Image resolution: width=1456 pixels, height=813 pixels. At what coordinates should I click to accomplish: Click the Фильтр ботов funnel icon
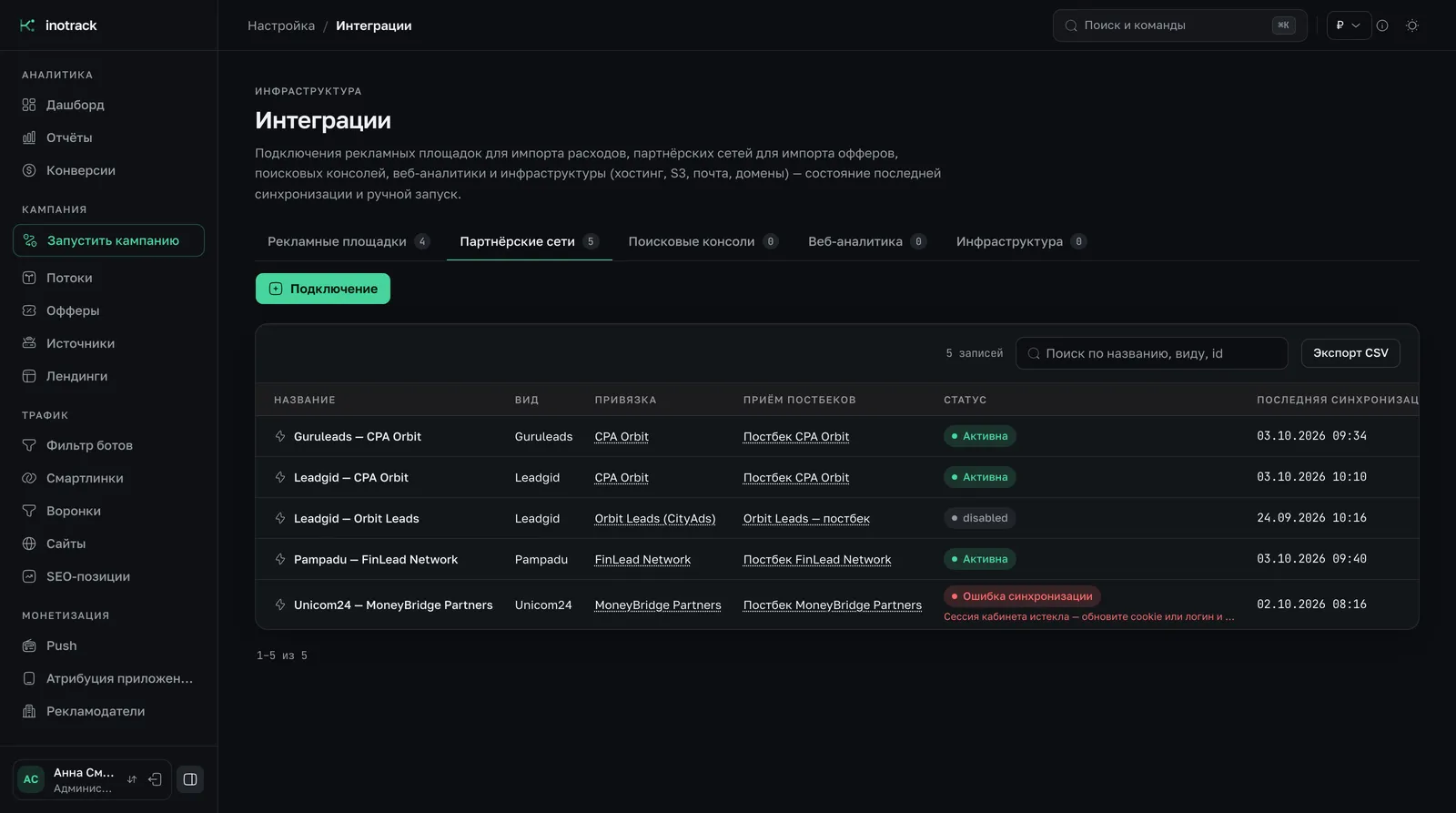(29, 445)
